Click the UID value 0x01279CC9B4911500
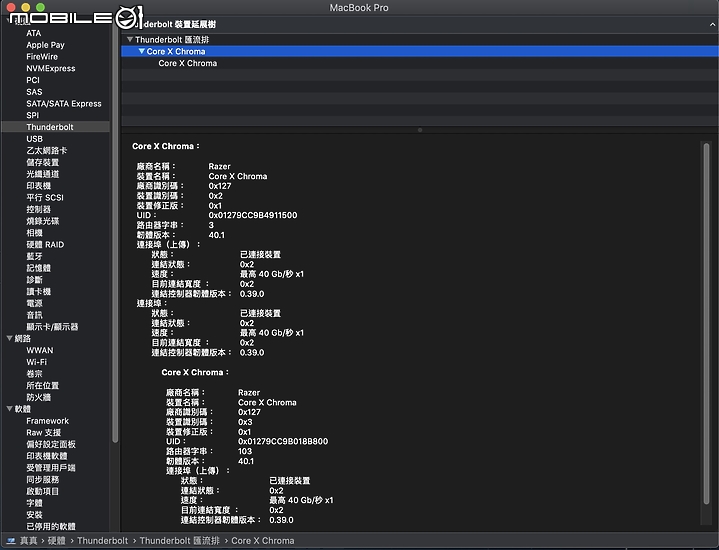This screenshot has width=719, height=550. coord(253,215)
